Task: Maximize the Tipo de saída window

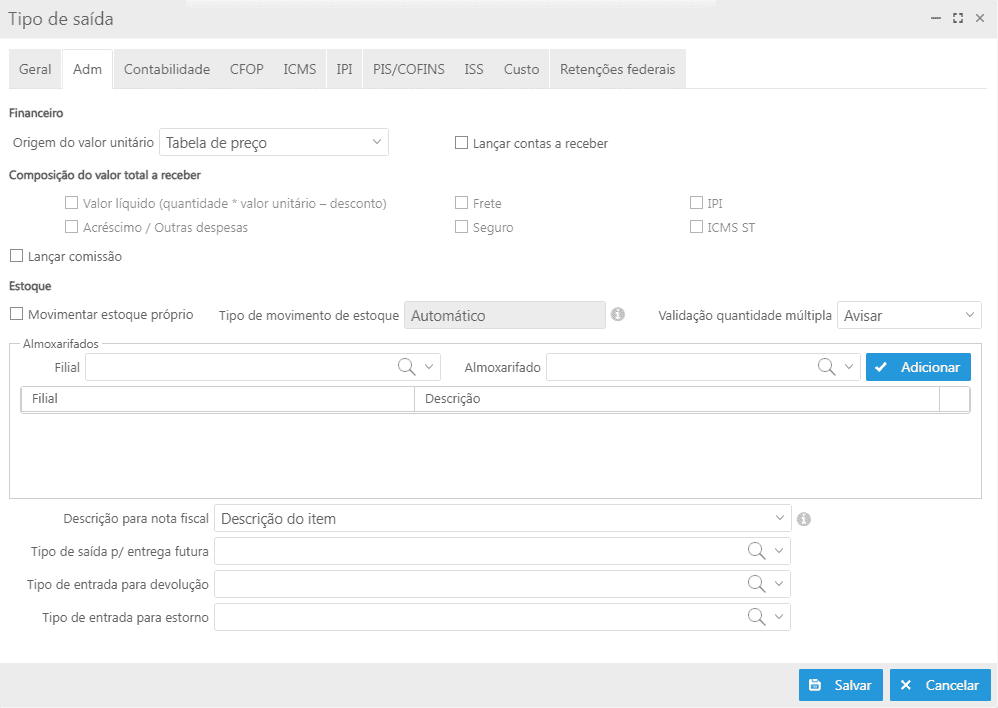Action: (x=957, y=18)
